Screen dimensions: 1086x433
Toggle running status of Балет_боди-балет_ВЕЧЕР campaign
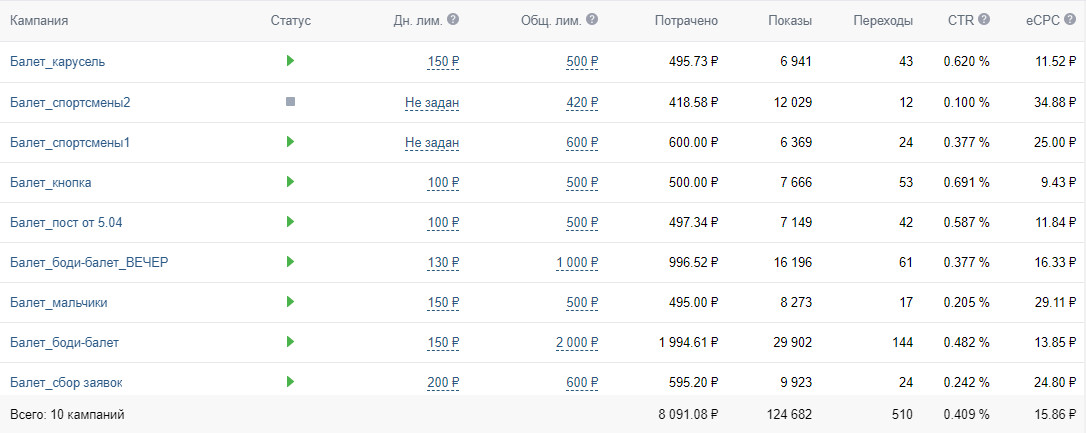pos(290,262)
